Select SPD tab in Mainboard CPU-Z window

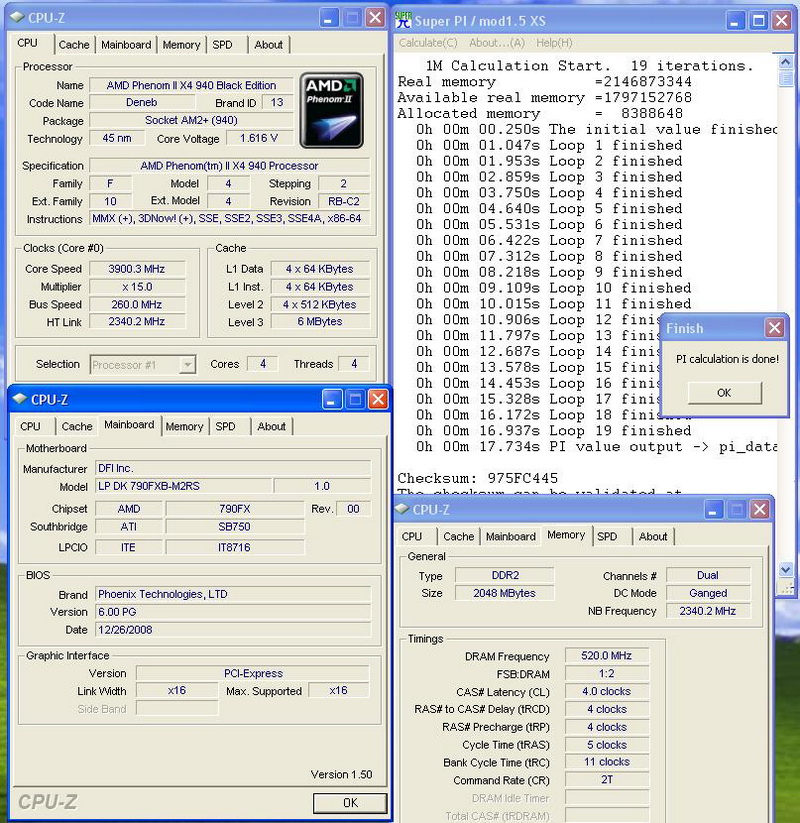point(226,427)
